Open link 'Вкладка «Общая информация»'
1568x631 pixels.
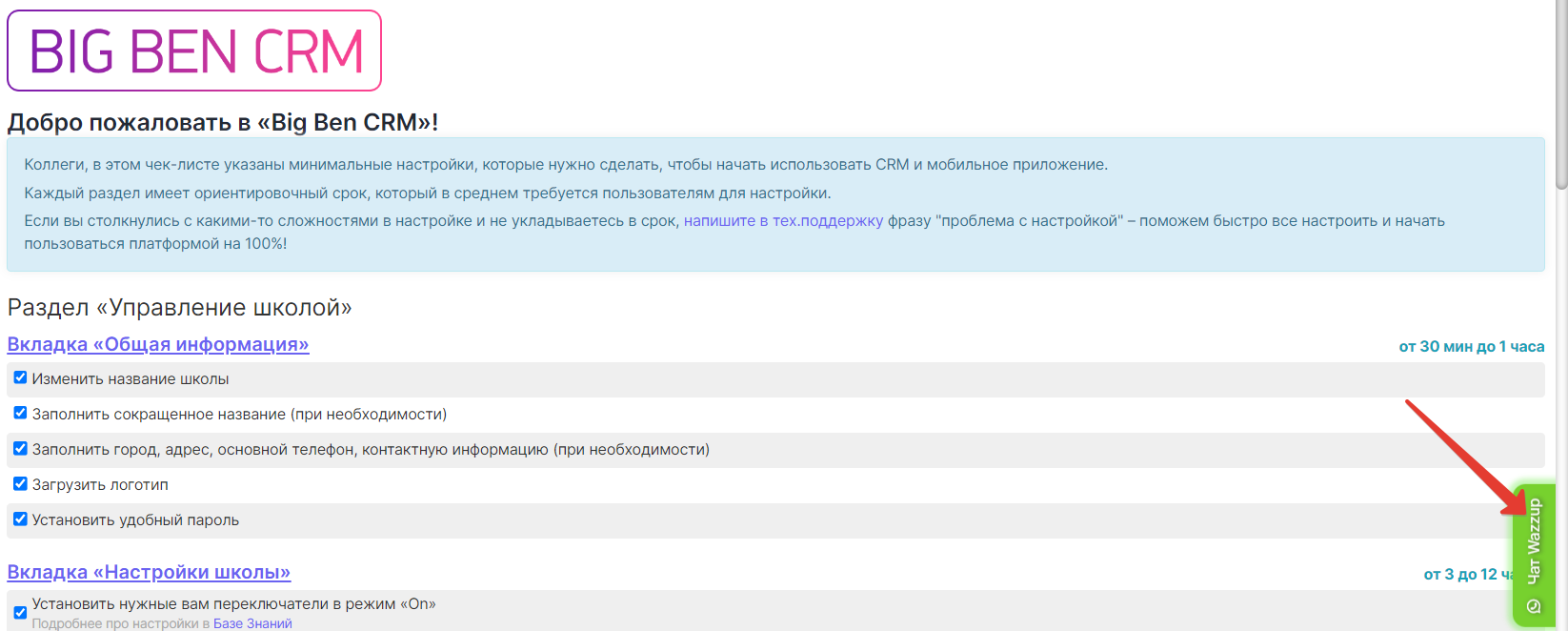158,344
